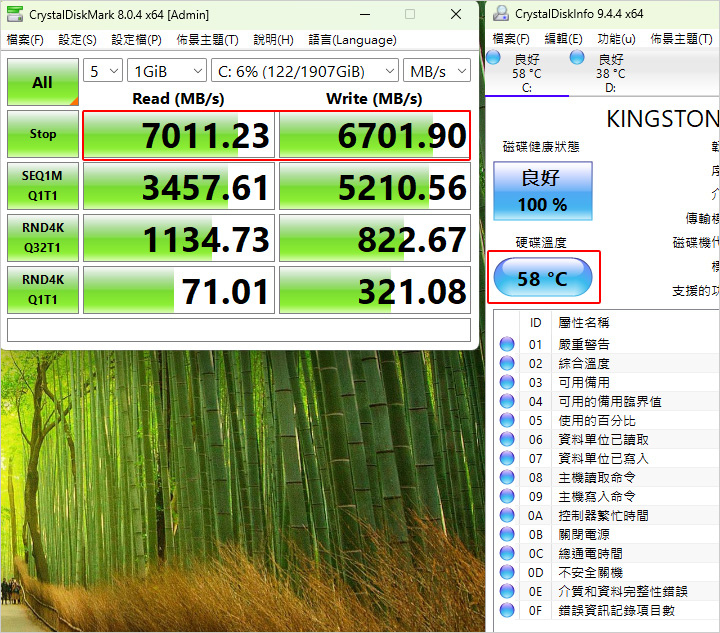
Task: Click the 7011.23 read result bar
Action: pos(179,135)
